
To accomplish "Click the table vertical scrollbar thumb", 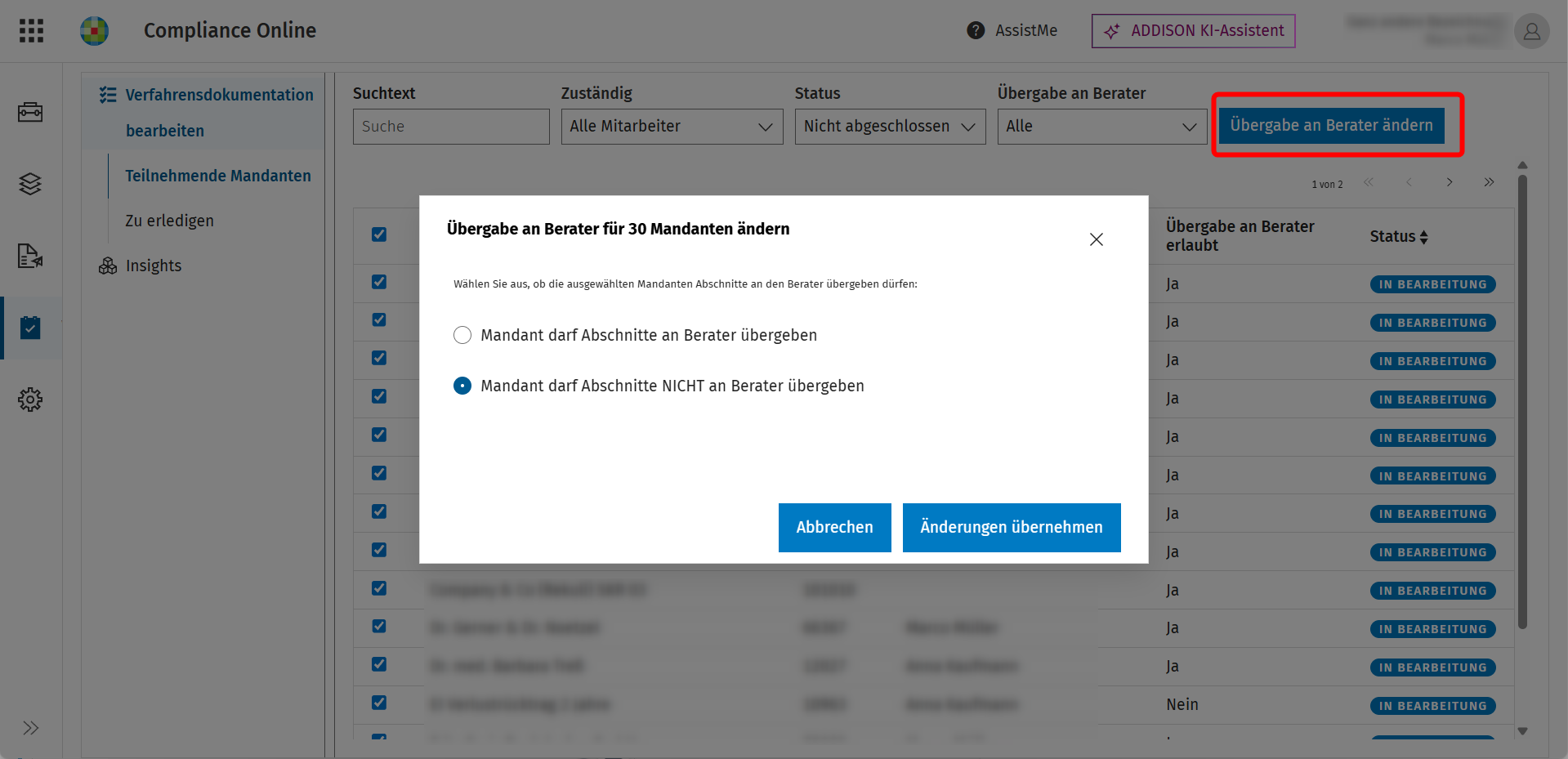I will pyautogui.click(x=1522, y=400).
